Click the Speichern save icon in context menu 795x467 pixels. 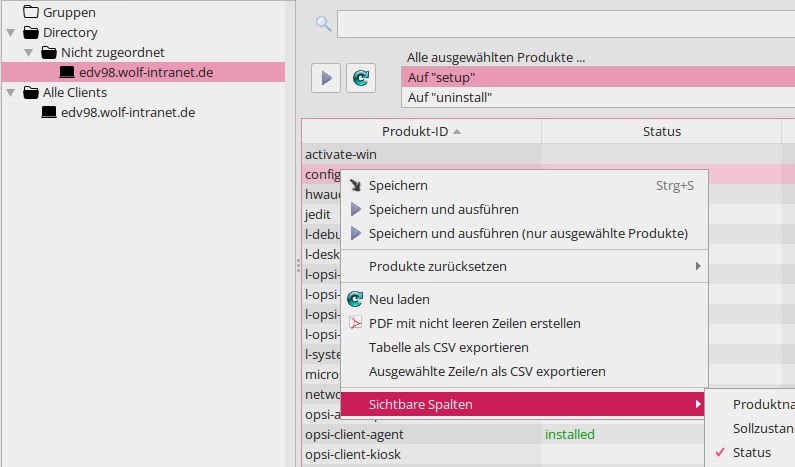coord(355,186)
